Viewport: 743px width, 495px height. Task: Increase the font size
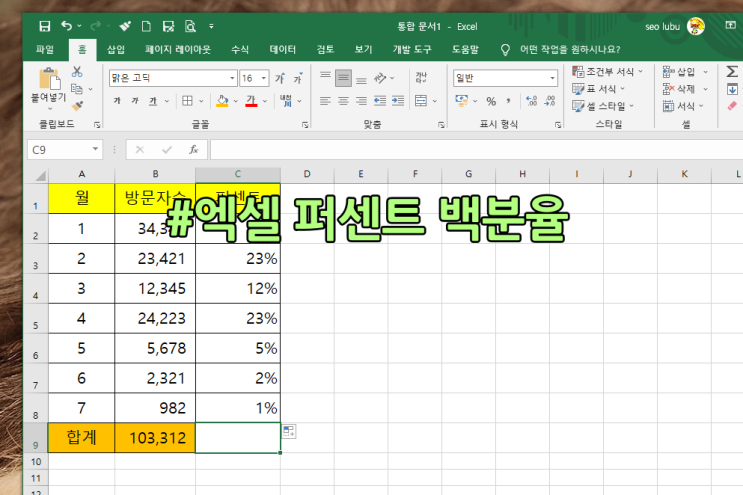(280, 78)
